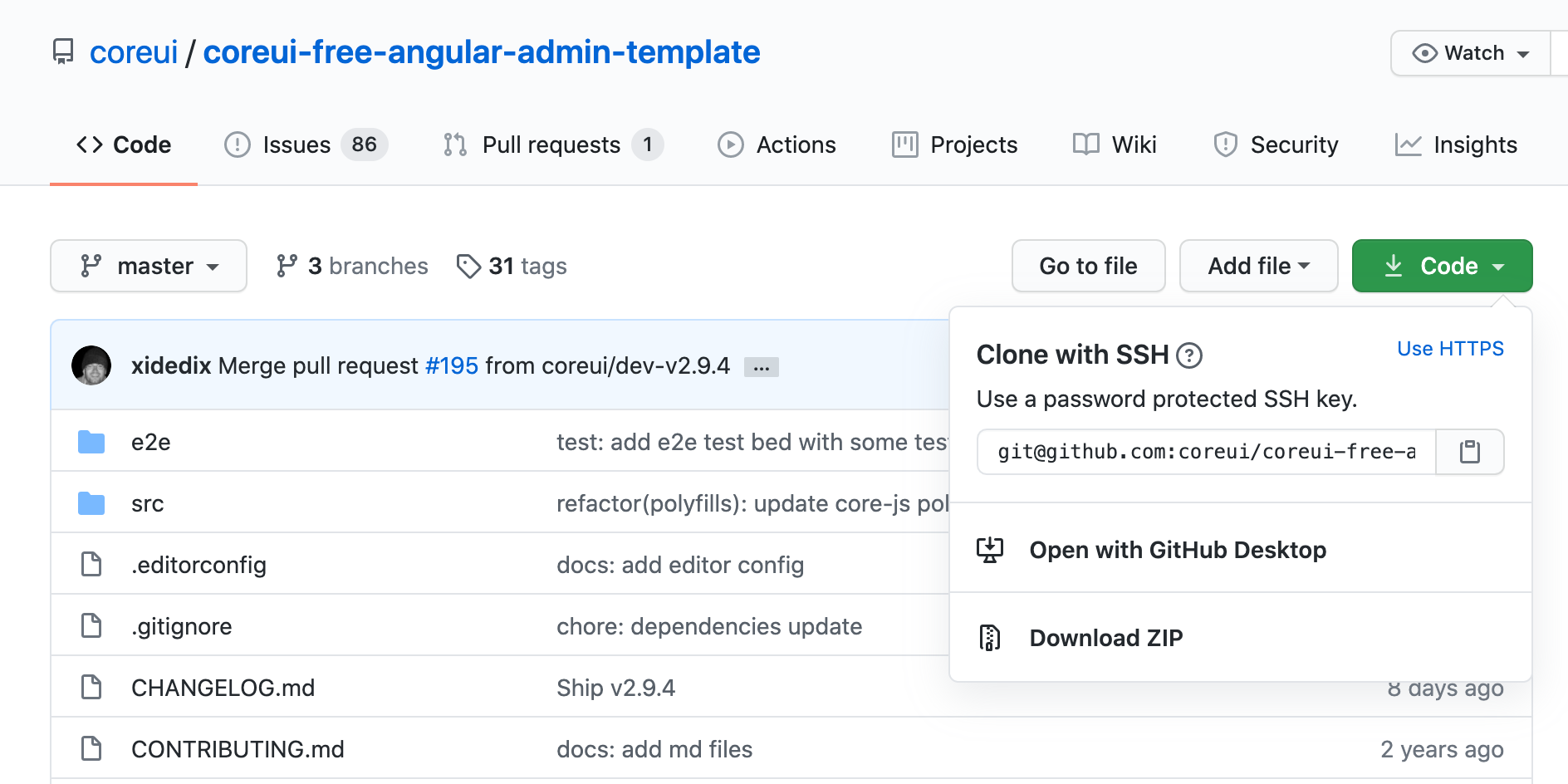1568x784 pixels.
Task: Click the Pull requests branch icon
Action: pos(454,144)
